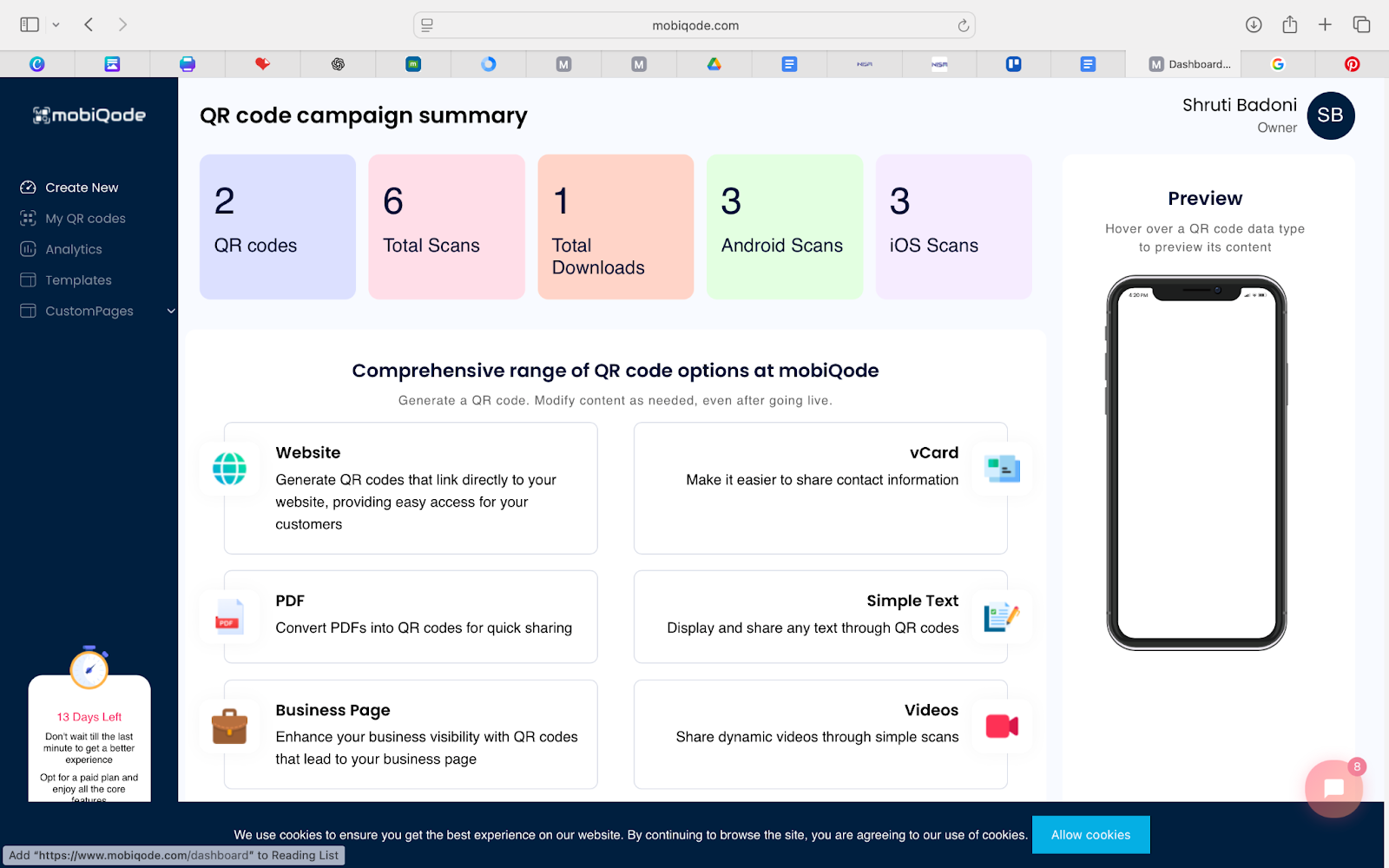Click the vCard contact icon

click(1002, 469)
